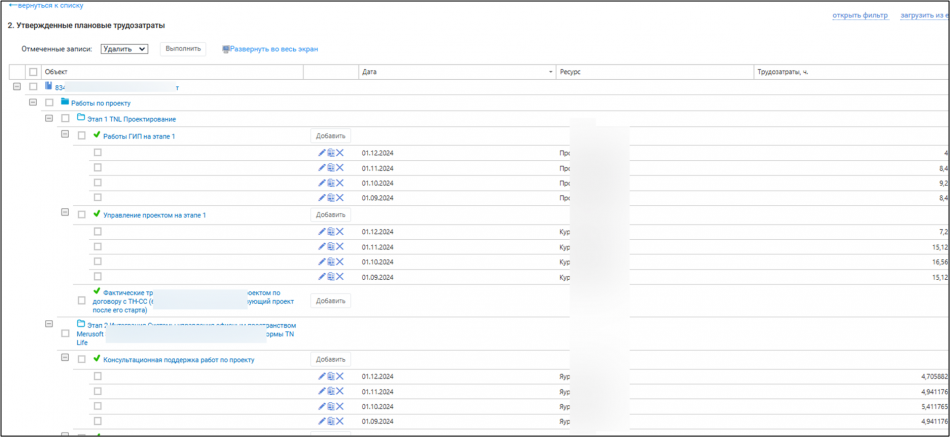The height and width of the screenshot is (437, 950).
Task: Delete 01.12.2024 row under Консультационная поддержка
Action: pos(340,377)
